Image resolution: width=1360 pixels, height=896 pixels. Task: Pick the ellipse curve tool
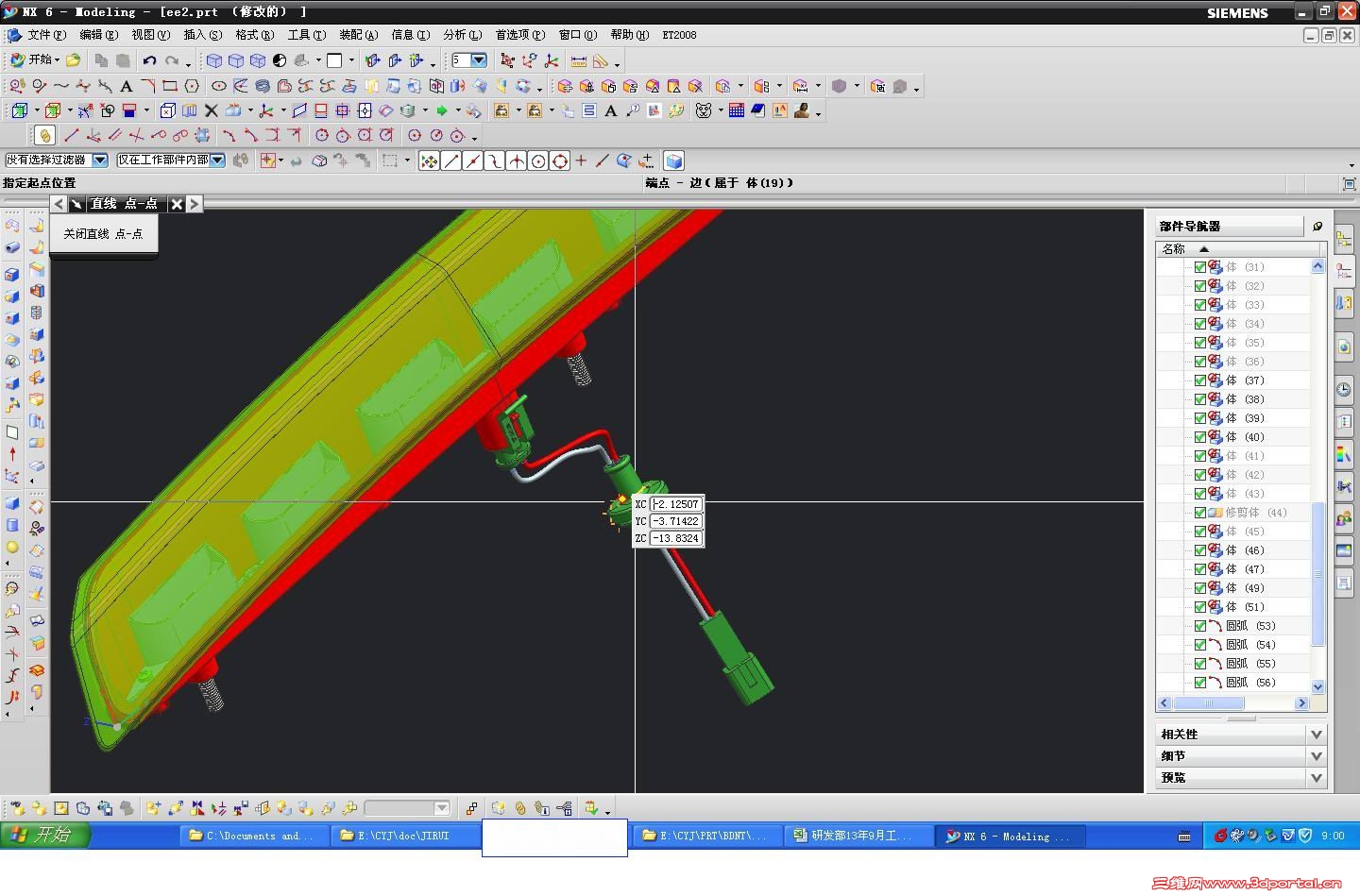(219, 86)
